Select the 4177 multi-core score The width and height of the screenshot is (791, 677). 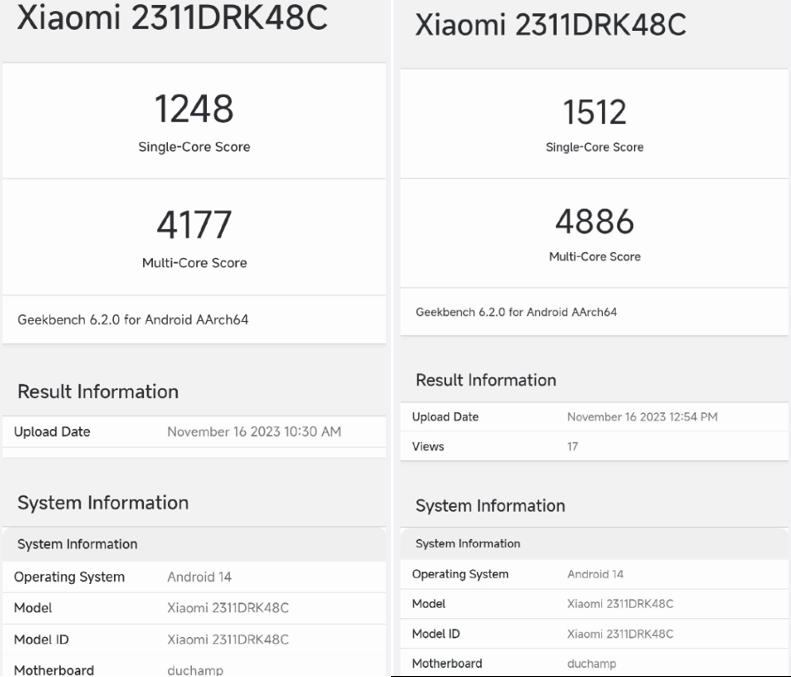coord(194,225)
